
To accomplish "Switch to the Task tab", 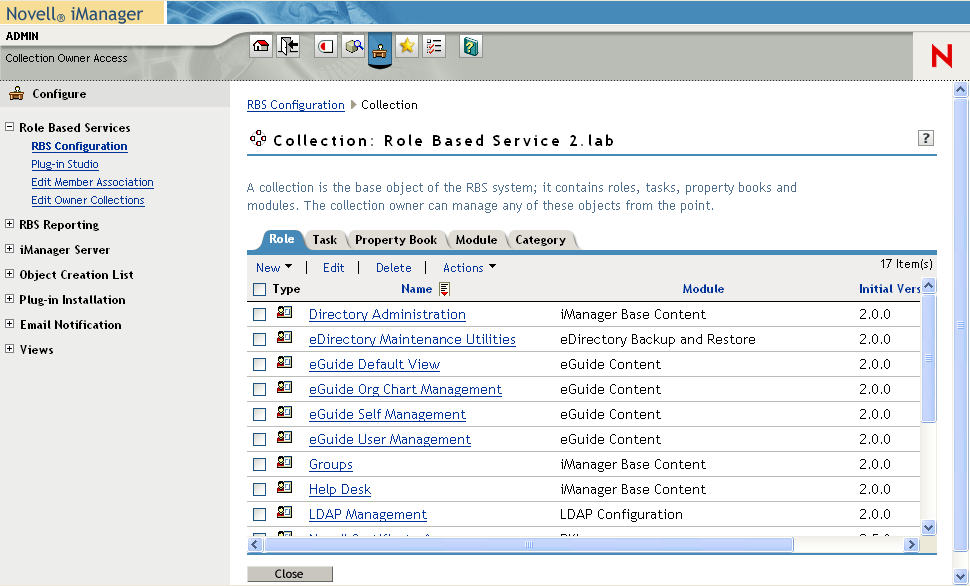I will pyautogui.click(x=324, y=240).
